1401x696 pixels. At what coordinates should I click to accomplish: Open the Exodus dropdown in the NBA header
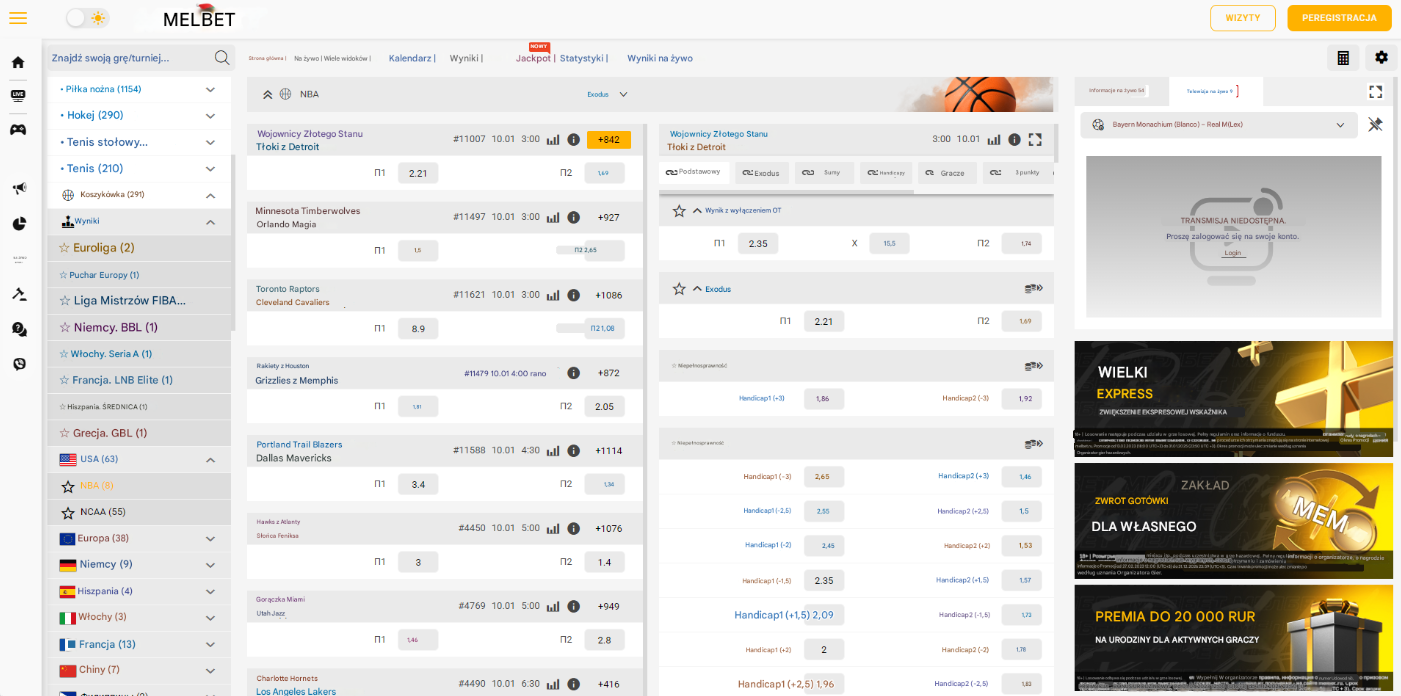608,94
